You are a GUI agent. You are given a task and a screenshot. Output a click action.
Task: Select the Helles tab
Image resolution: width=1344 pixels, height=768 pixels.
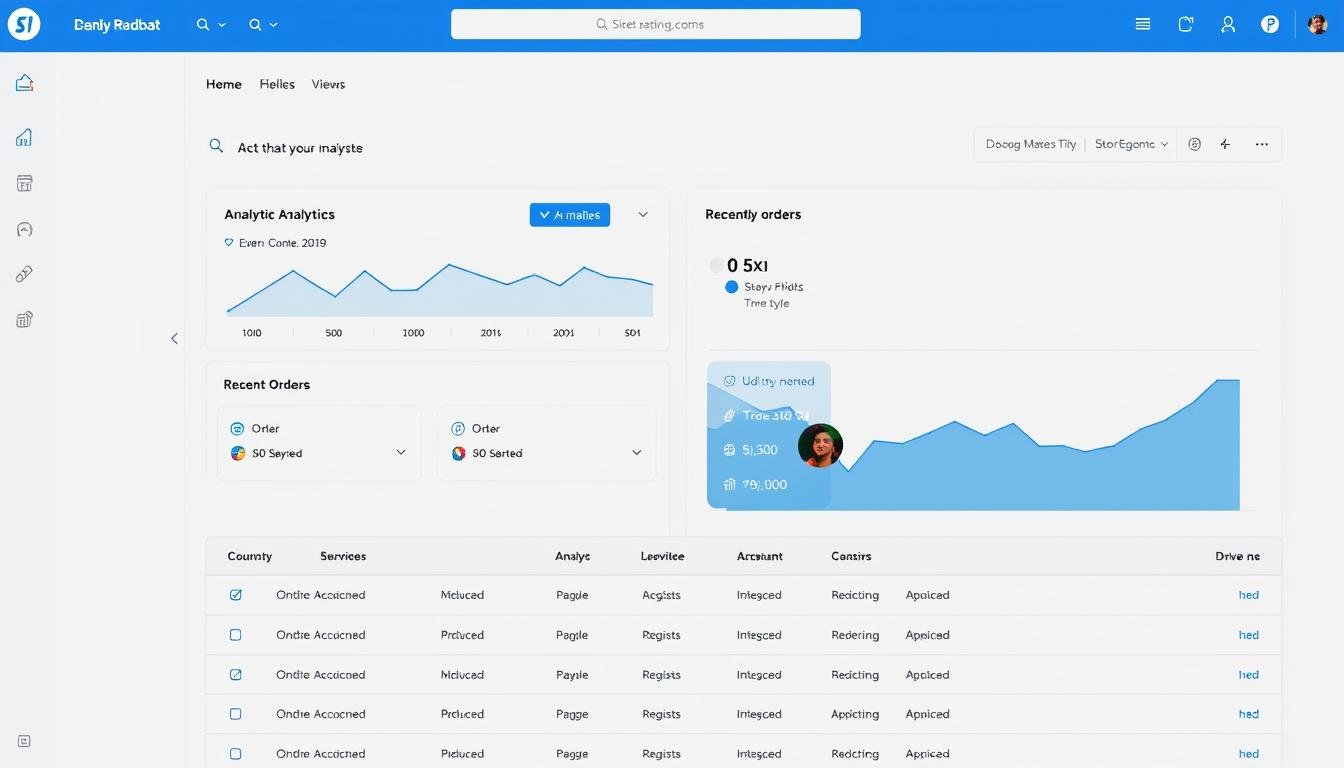(x=276, y=84)
